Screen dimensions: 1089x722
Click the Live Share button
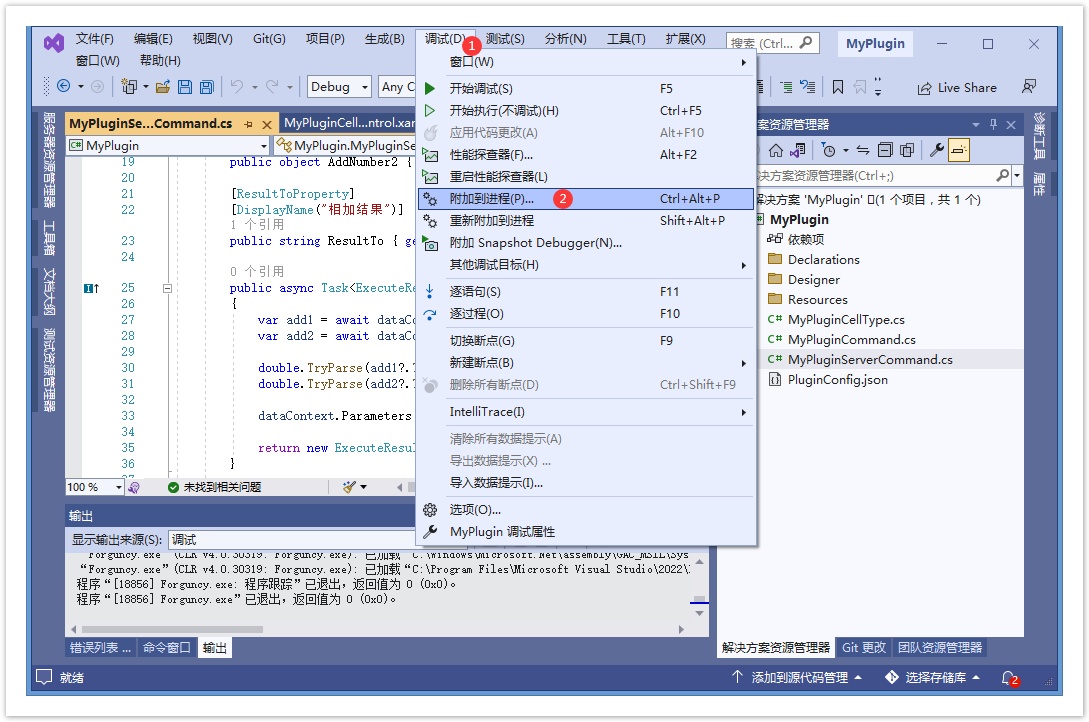[x=956, y=88]
